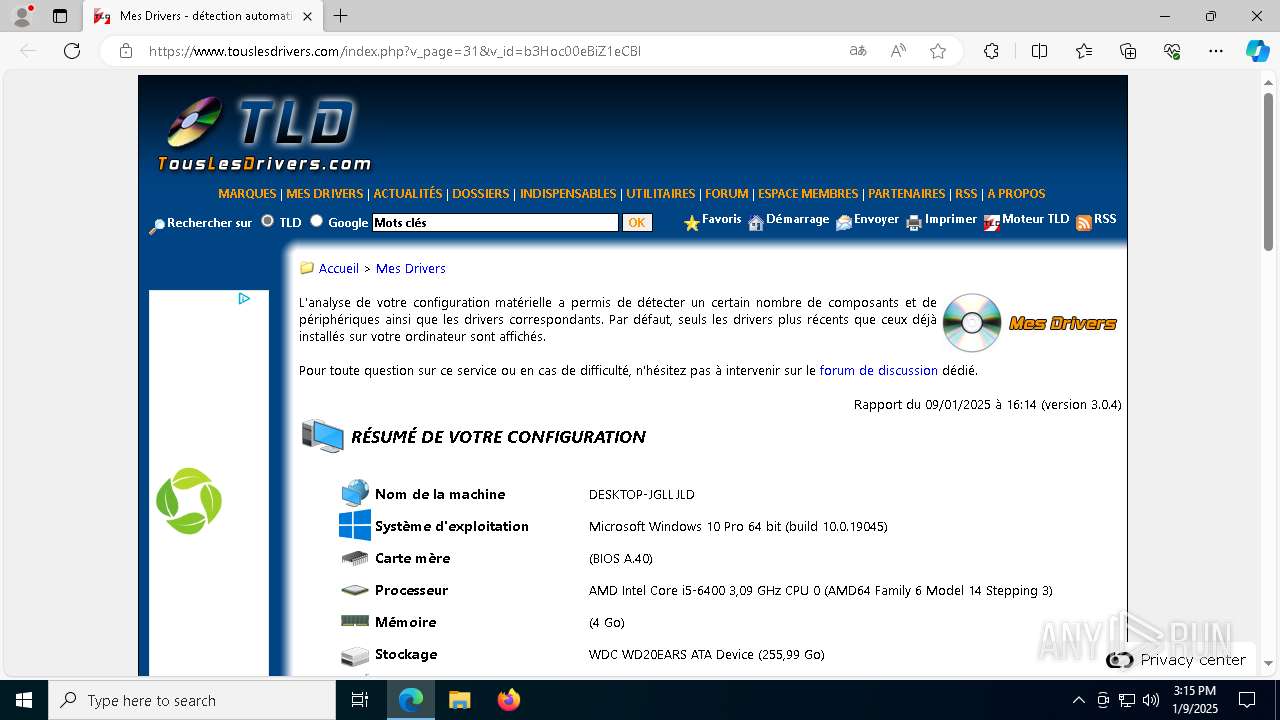The height and width of the screenshot is (720, 1280).
Task: Click the Démarrage home icon
Action: point(756,223)
